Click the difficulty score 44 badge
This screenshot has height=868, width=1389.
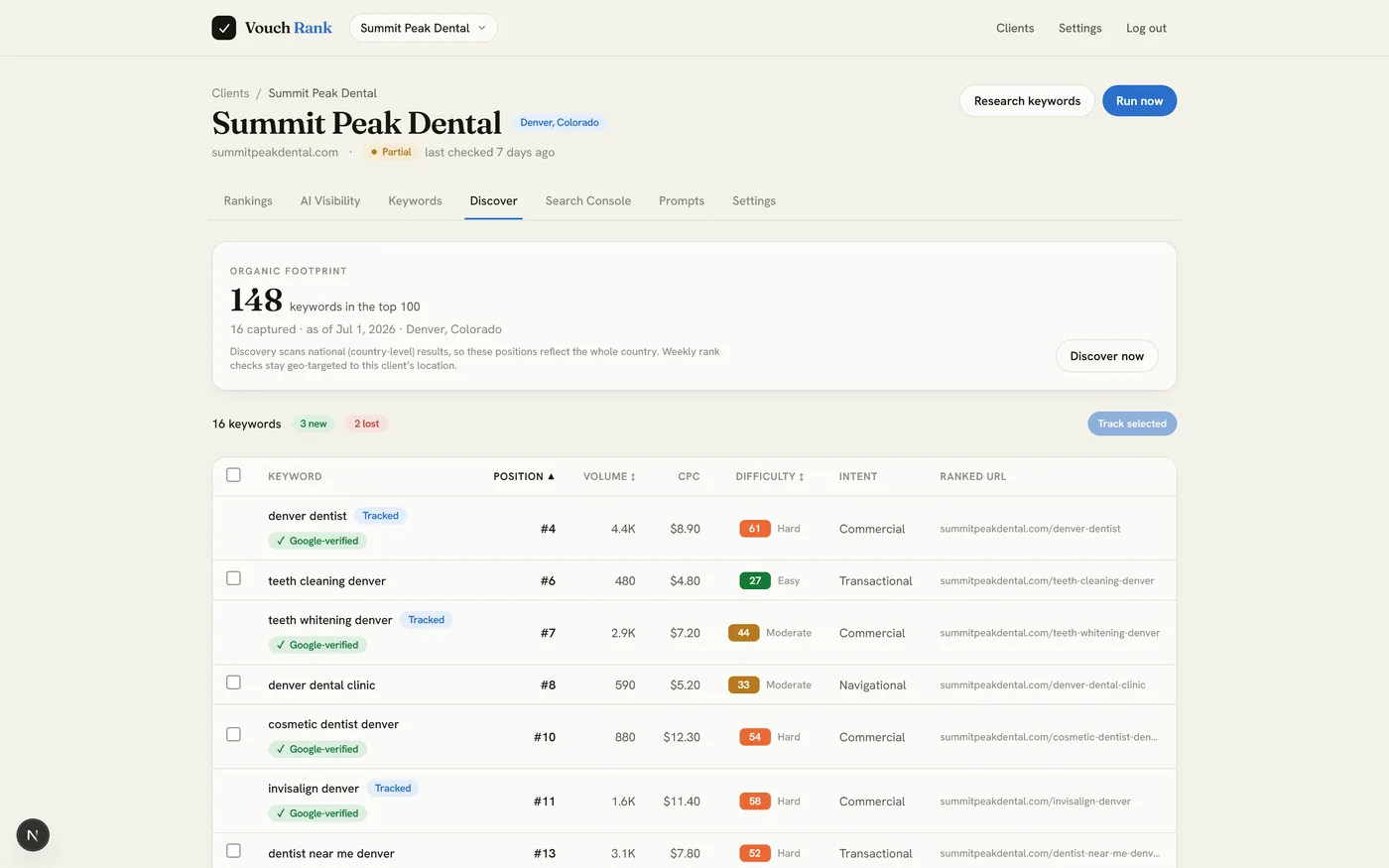(x=744, y=633)
